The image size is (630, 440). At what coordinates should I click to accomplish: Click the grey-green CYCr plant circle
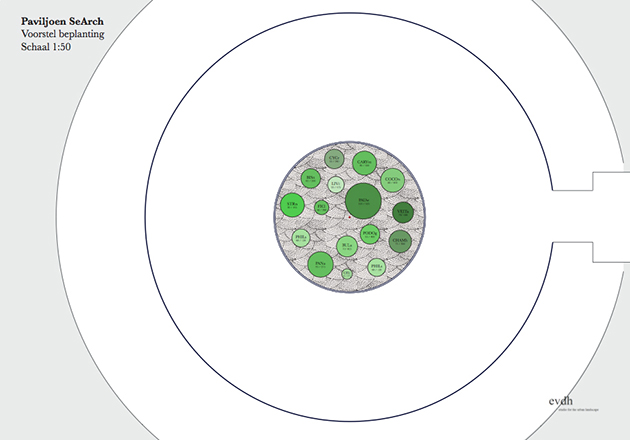(x=334, y=158)
